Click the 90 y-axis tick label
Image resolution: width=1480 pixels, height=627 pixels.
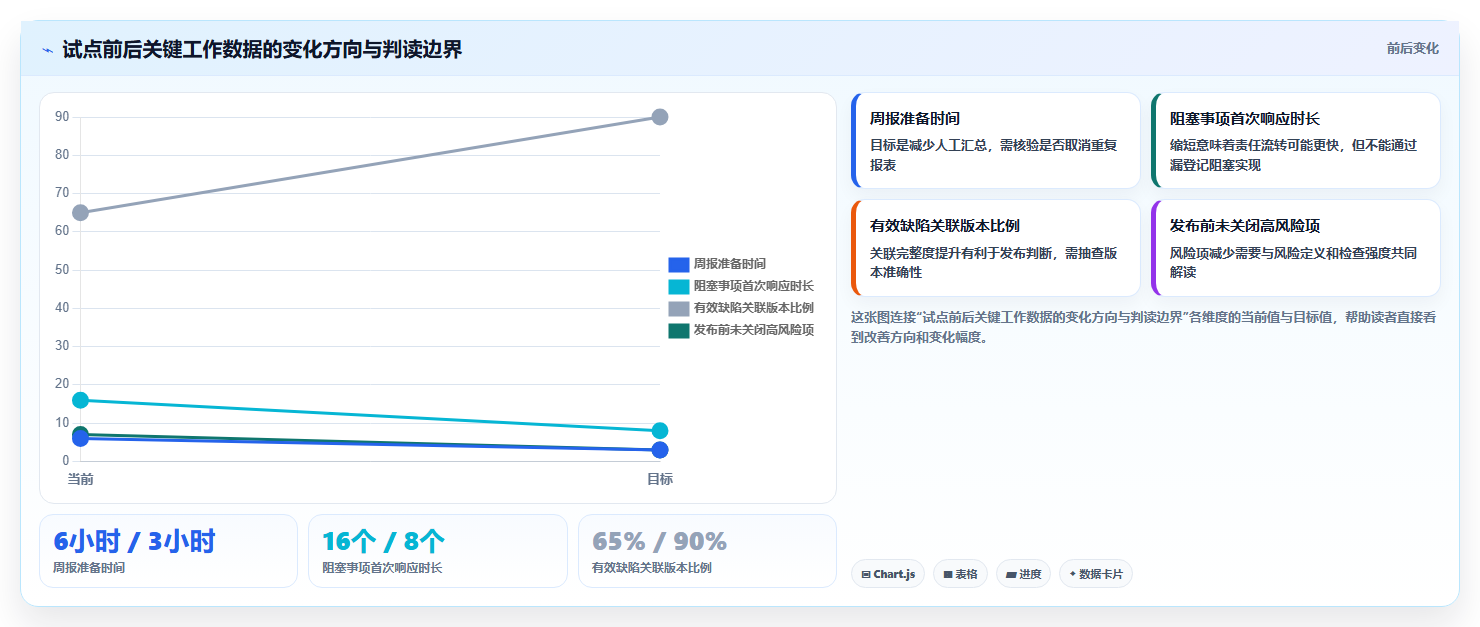coord(62,117)
